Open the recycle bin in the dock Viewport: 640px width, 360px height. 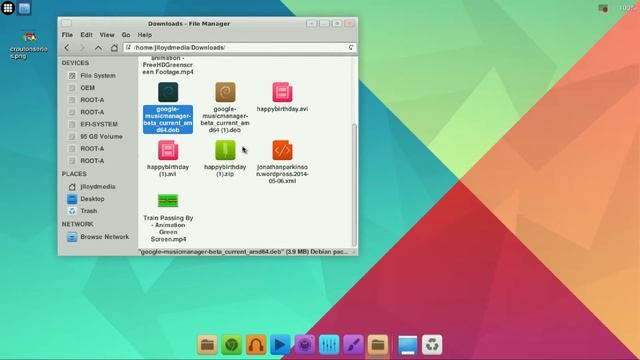[x=432, y=345]
